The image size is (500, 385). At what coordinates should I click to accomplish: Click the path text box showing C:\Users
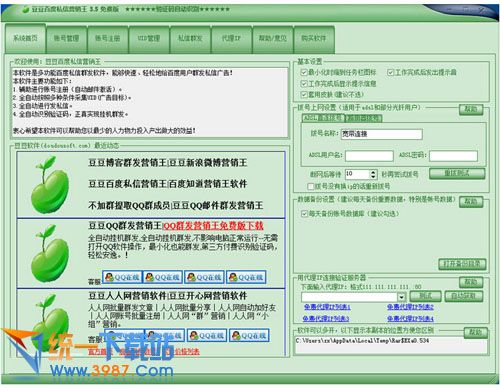click(391, 345)
